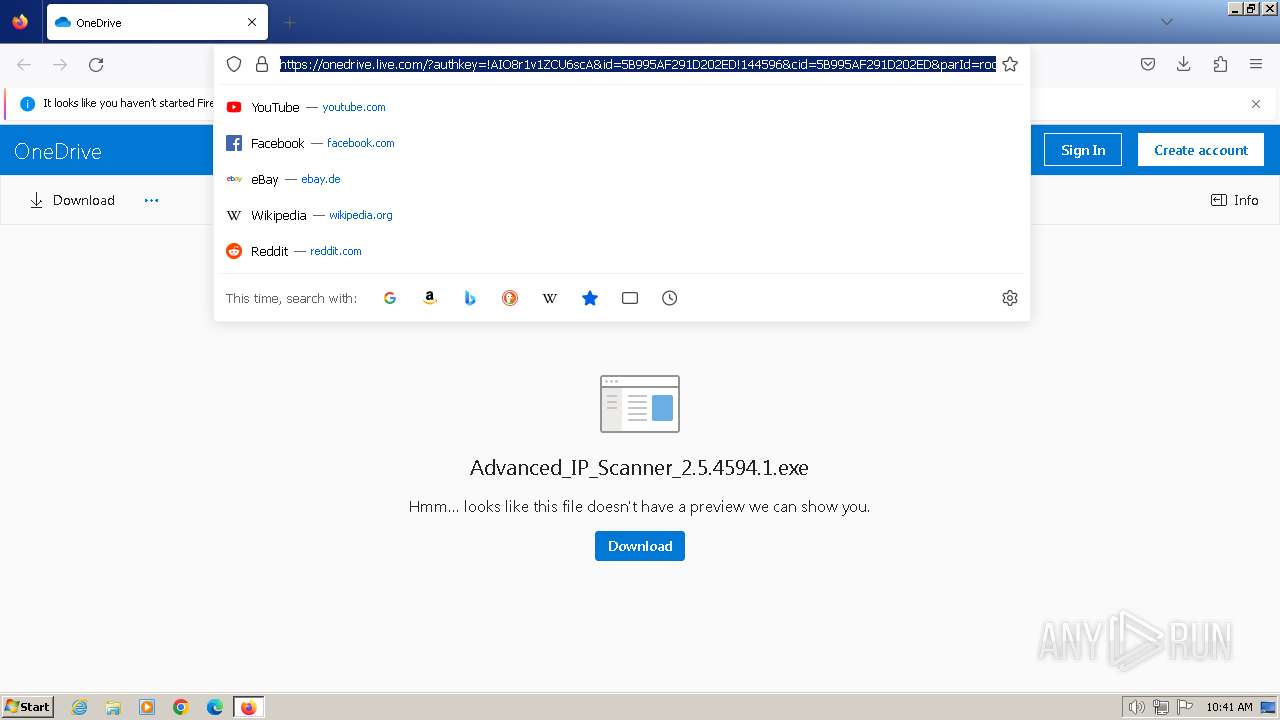Click the 10:41 AM system clock
This screenshot has height=720, width=1280.
pos(1229,707)
